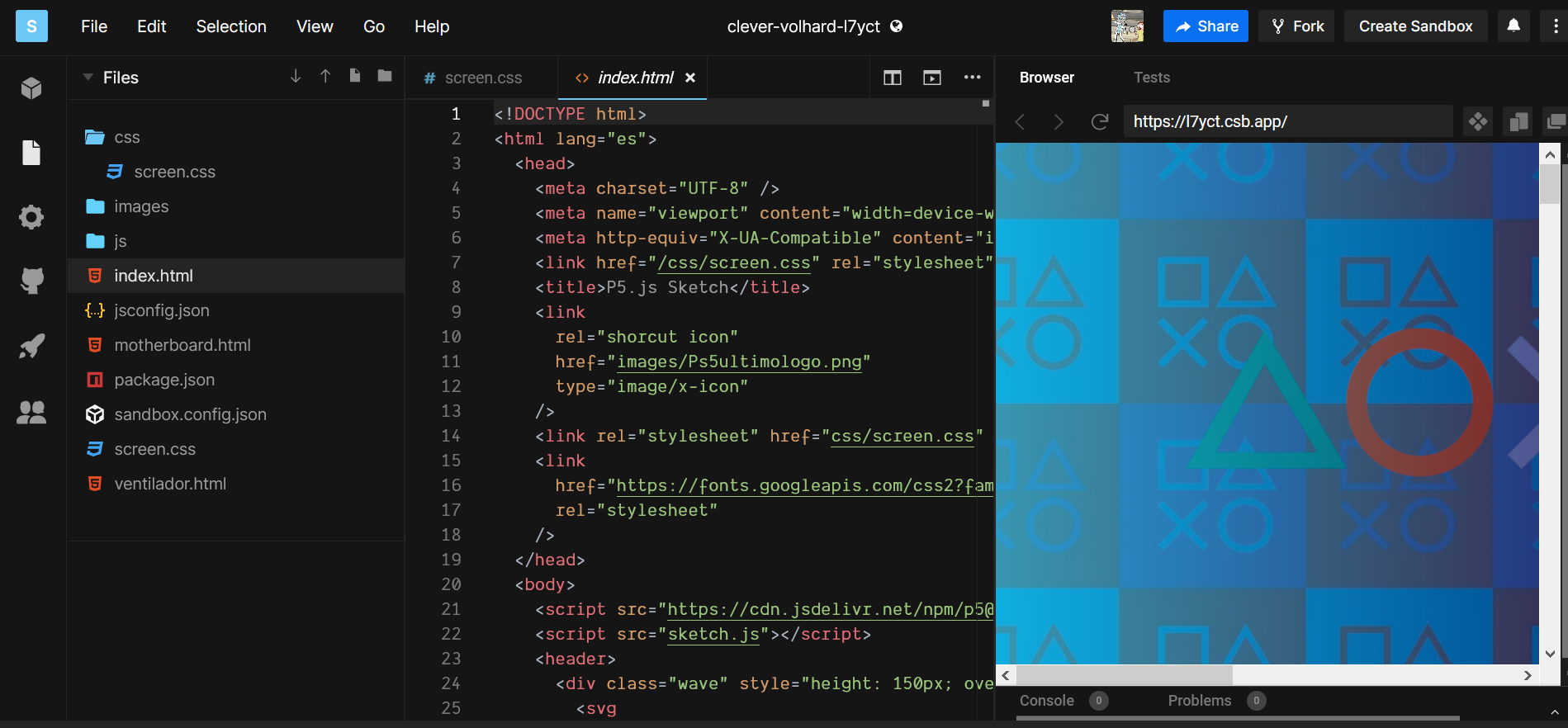Open root screen.css file
The height and width of the screenshot is (728, 1568).
155,449
